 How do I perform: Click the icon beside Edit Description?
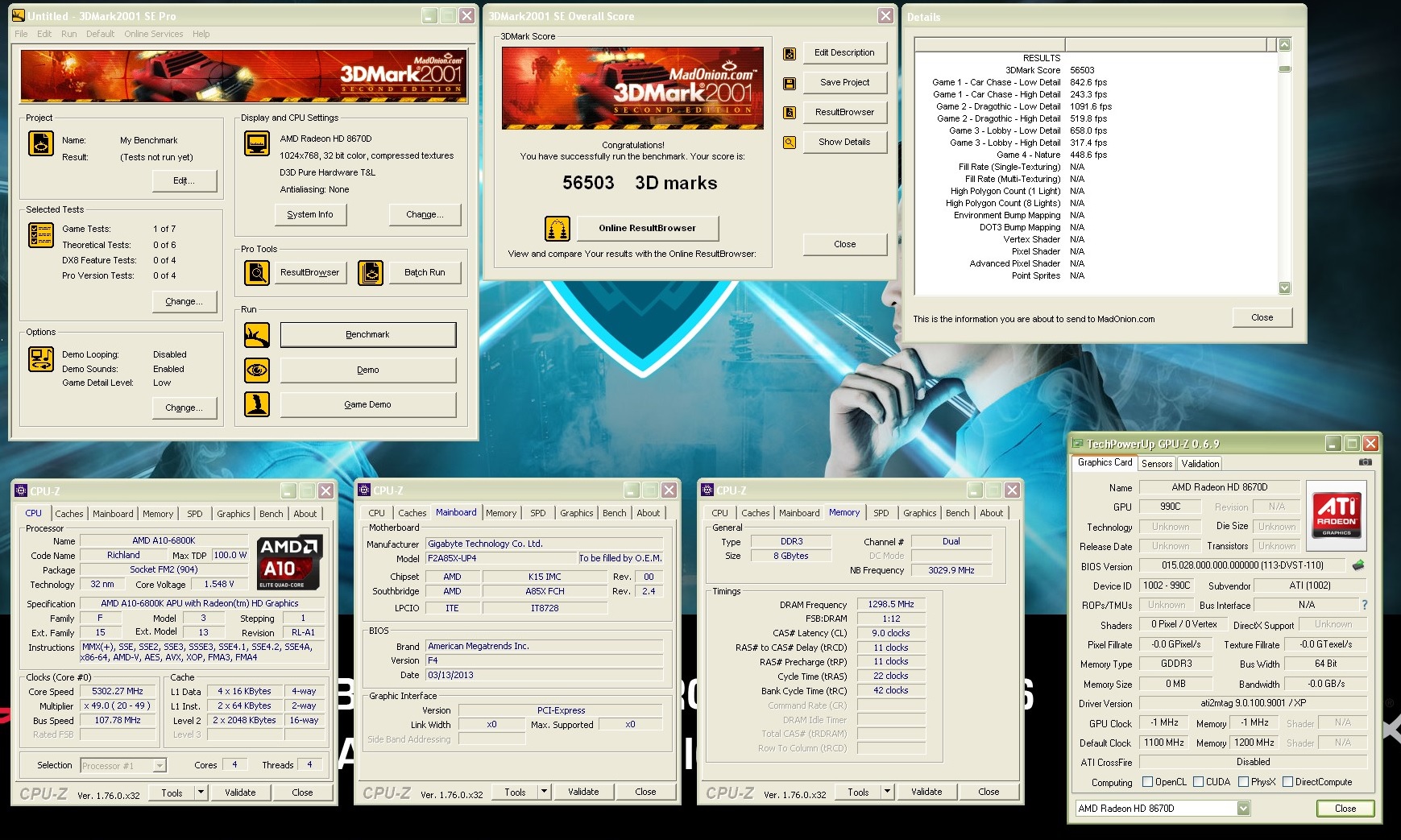[x=790, y=53]
